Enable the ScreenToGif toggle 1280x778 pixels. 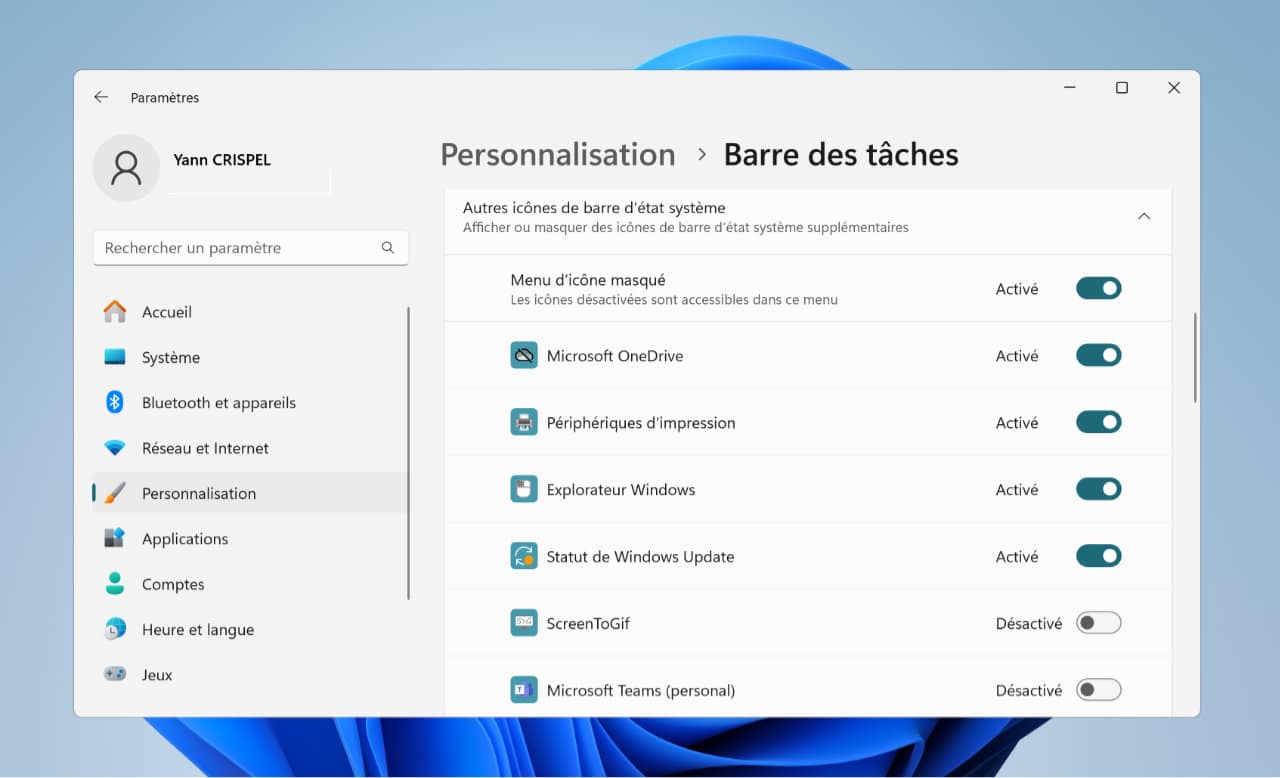point(1098,622)
